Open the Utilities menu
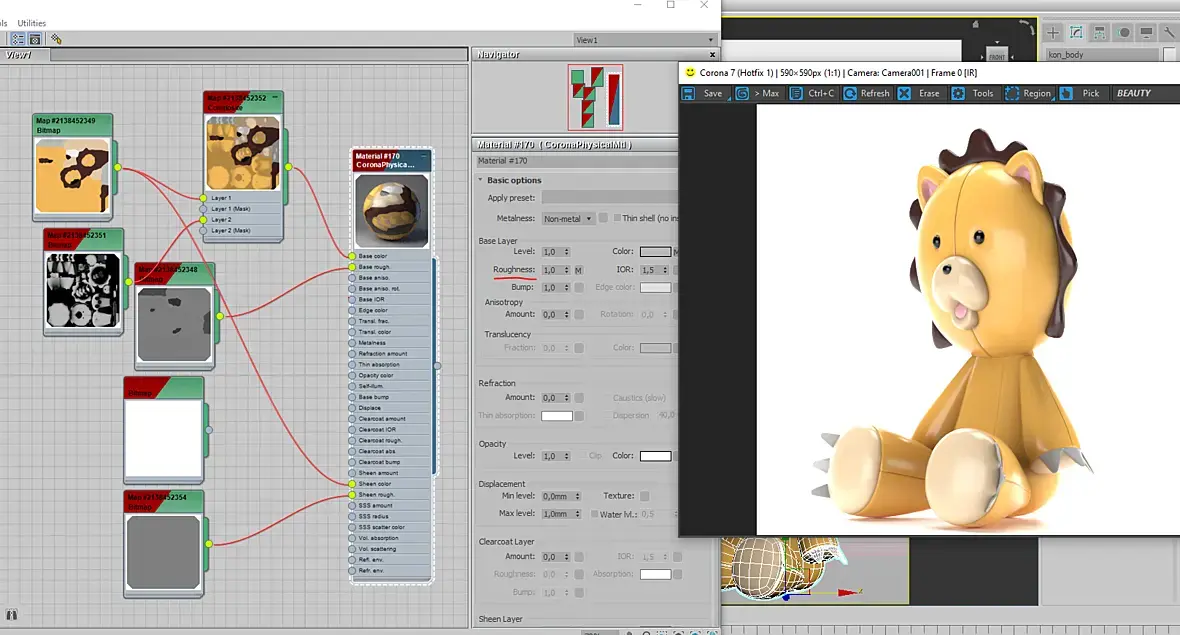The image size is (1180, 635). pyautogui.click(x=32, y=23)
